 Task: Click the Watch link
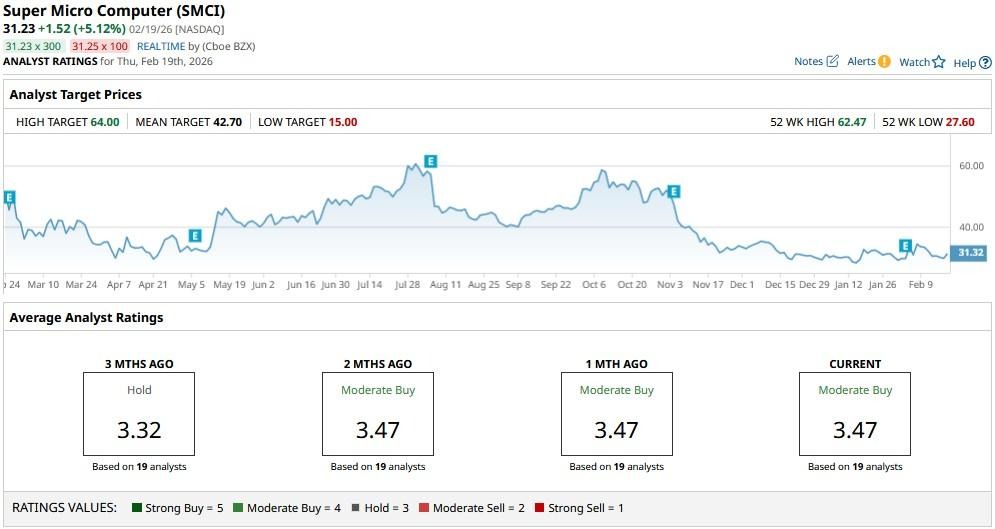pyautogui.click(x=914, y=62)
